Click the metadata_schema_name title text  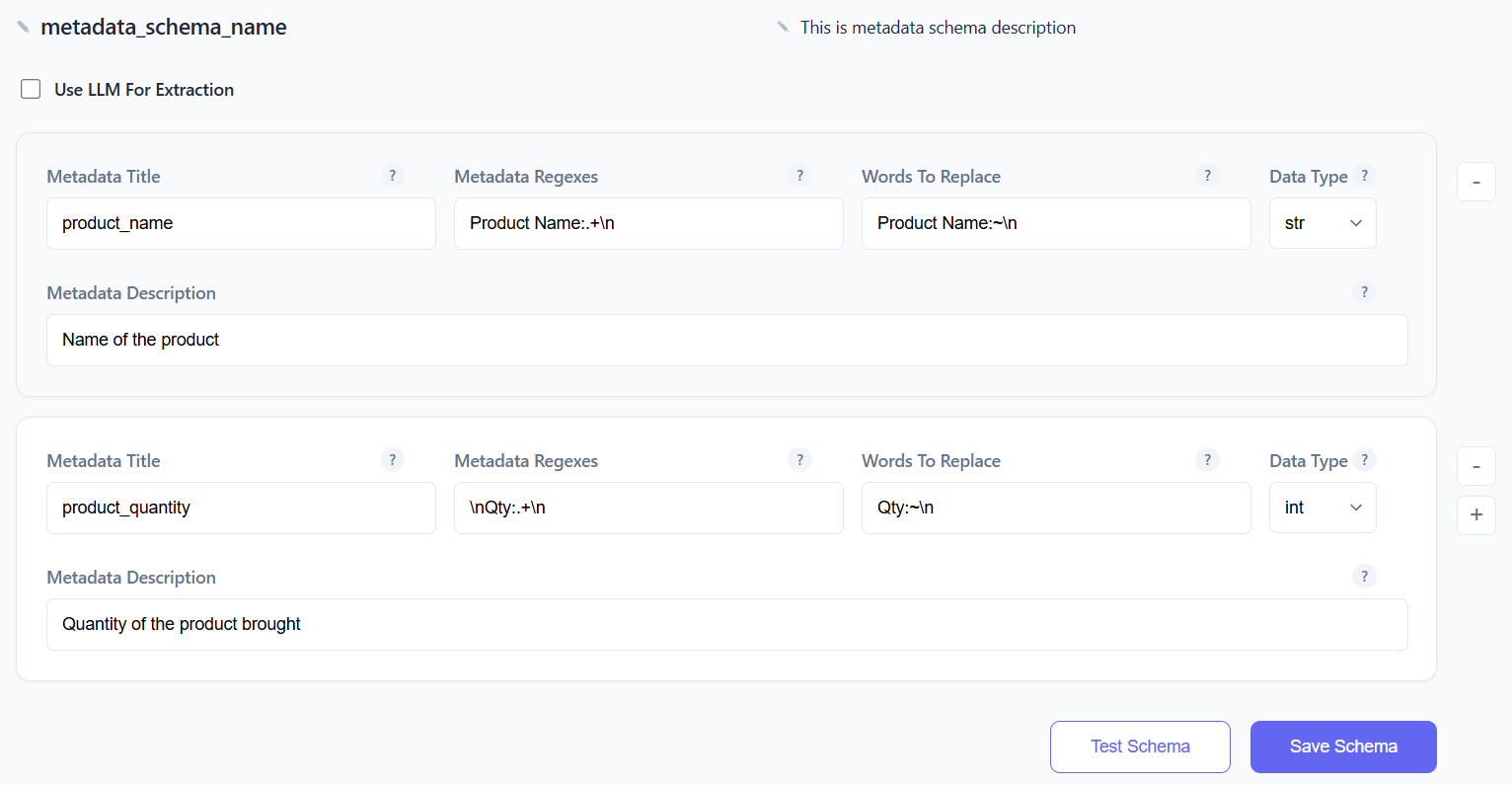click(x=164, y=27)
